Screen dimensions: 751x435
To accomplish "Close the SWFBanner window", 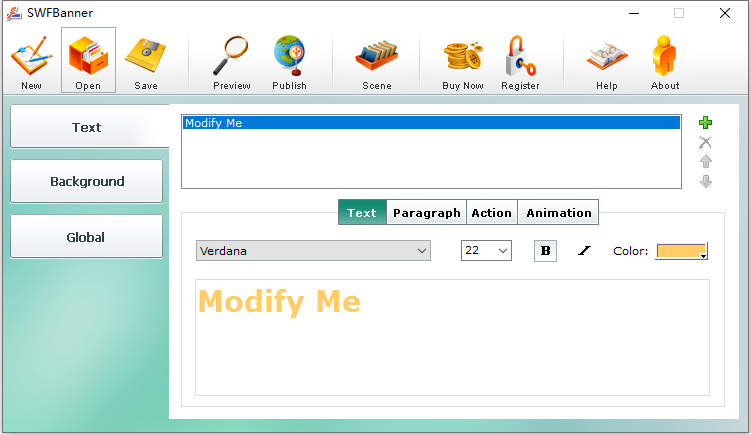I will [725, 13].
